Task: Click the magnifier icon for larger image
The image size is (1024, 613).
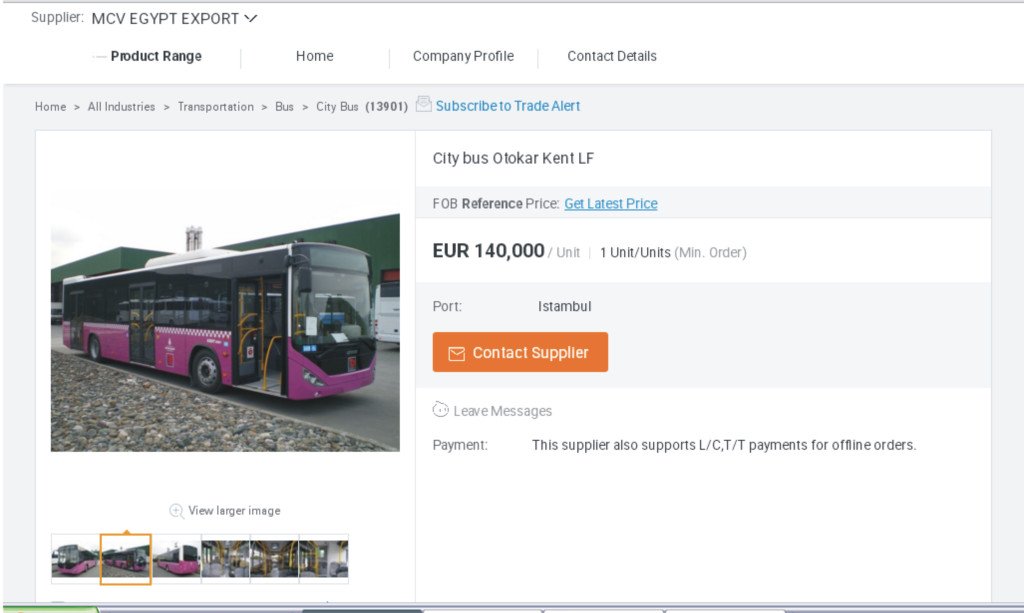Action: pos(177,511)
